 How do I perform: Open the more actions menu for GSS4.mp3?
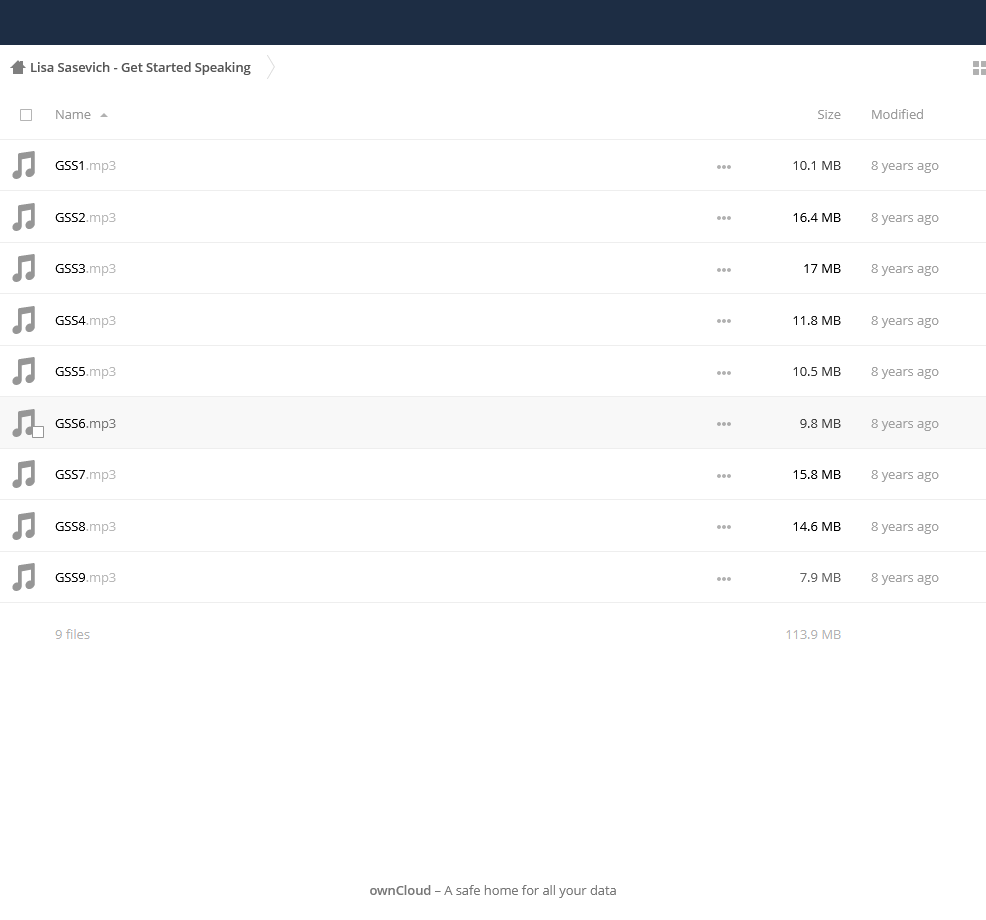(x=724, y=321)
